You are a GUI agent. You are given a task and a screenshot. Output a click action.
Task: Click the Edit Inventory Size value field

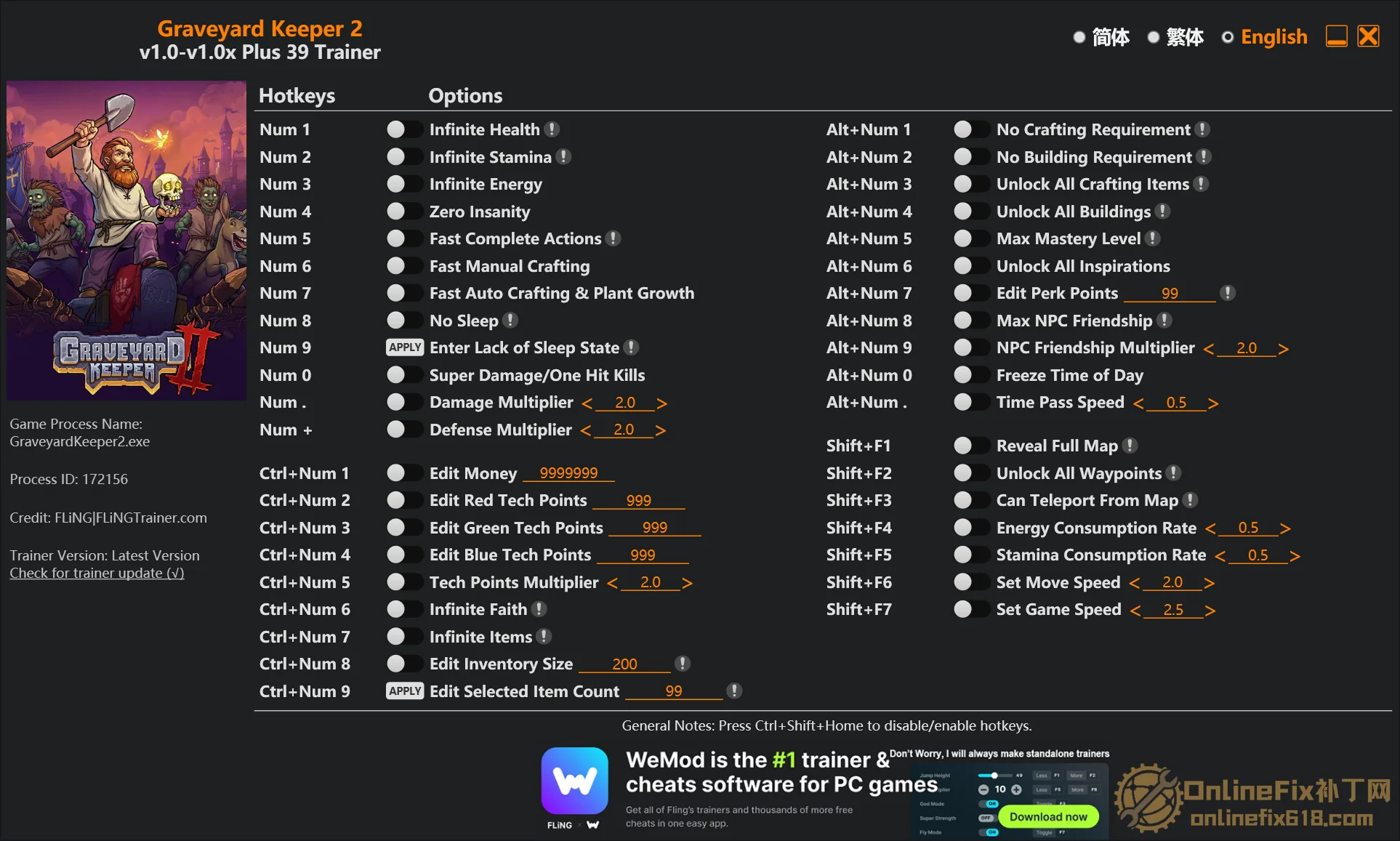coord(624,664)
